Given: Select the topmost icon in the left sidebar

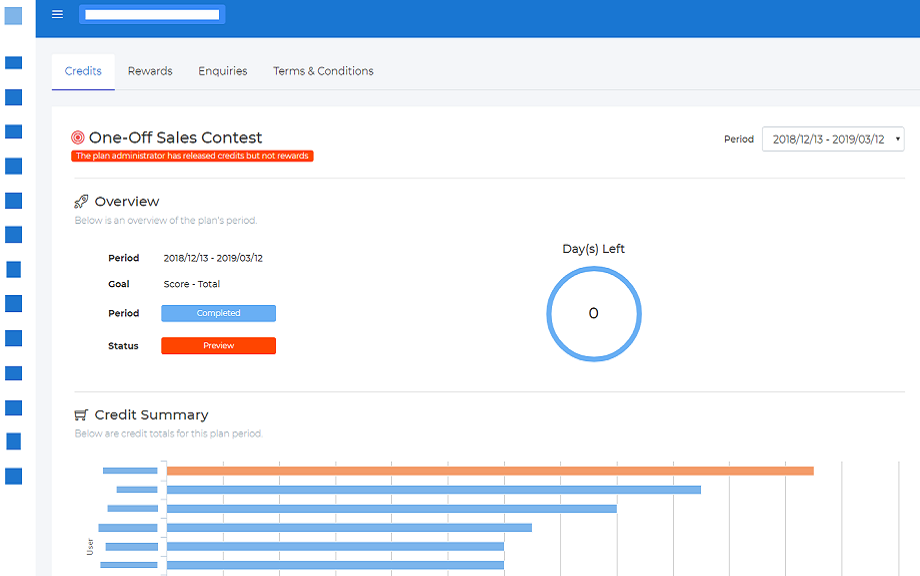Looking at the screenshot, I should tap(13, 14).
